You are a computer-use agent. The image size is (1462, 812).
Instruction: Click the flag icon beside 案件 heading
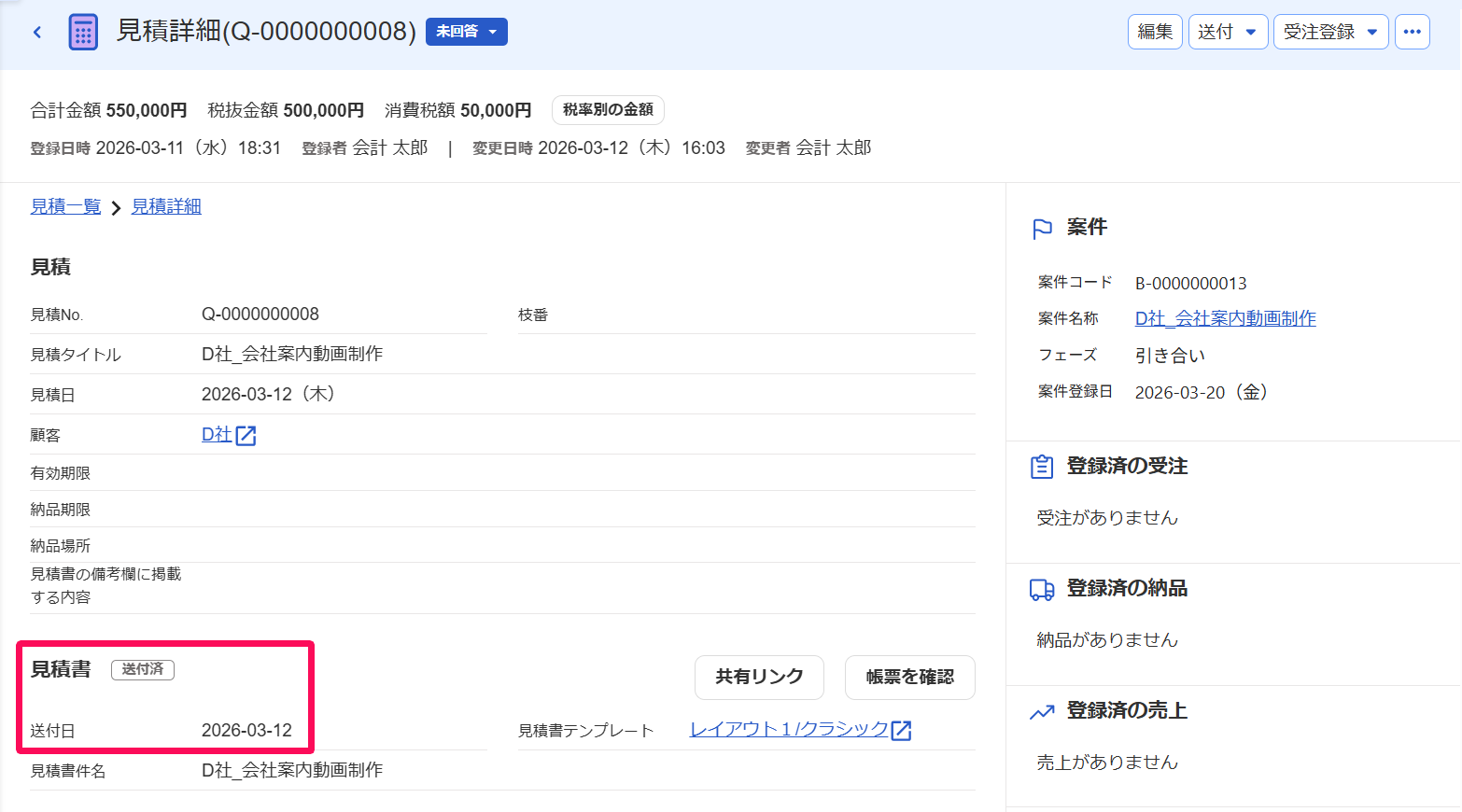click(x=1043, y=229)
